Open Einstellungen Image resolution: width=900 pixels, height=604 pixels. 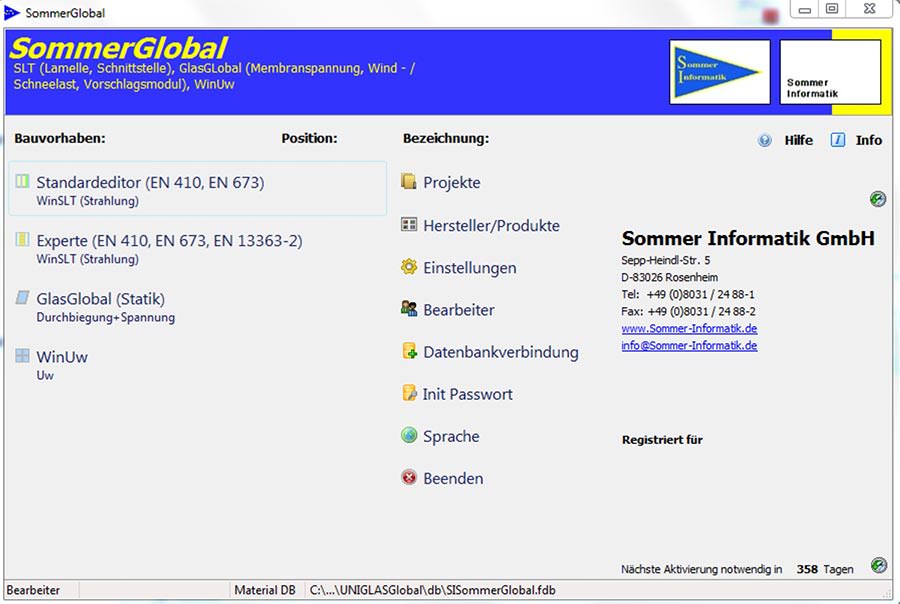(x=470, y=268)
